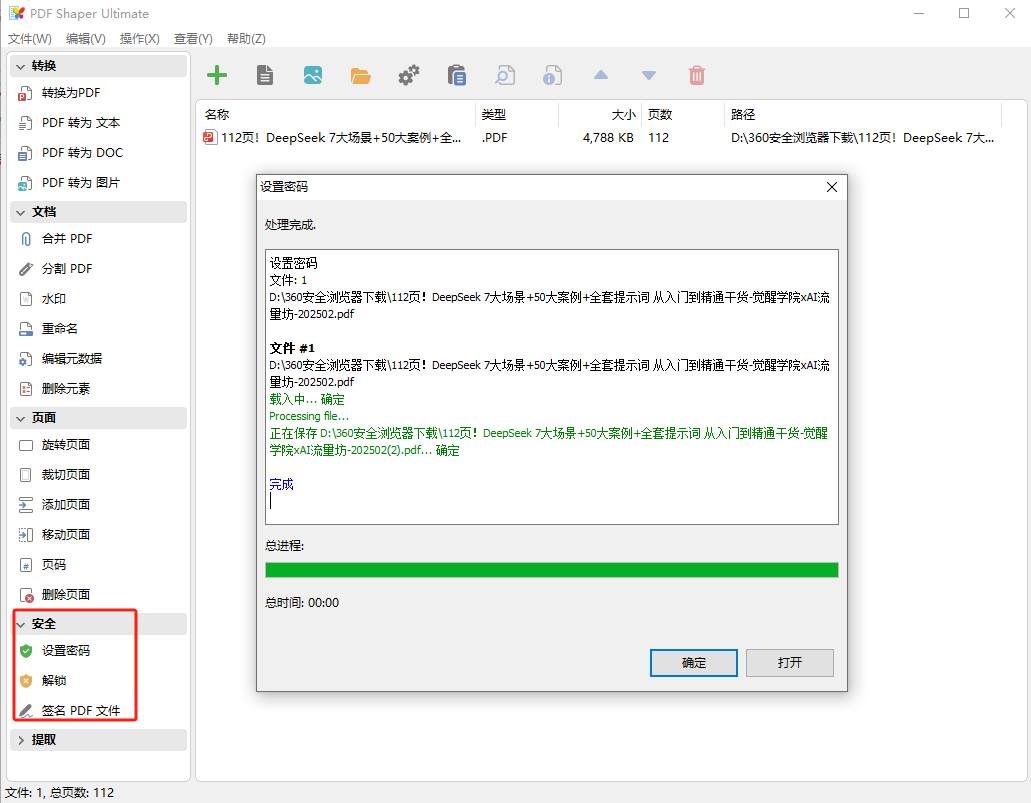The height and width of the screenshot is (803, 1031).
Task: Click the 解锁 unlock tool
Action: click(54, 681)
